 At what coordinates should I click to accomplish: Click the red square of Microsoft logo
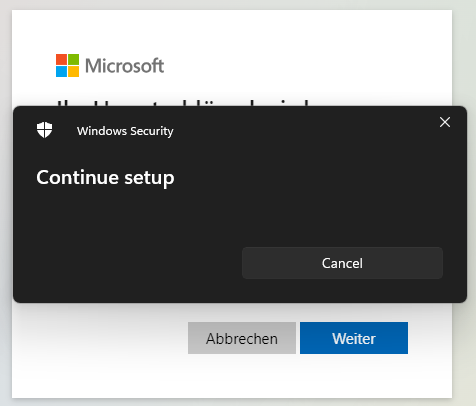pyautogui.click(x=61, y=59)
